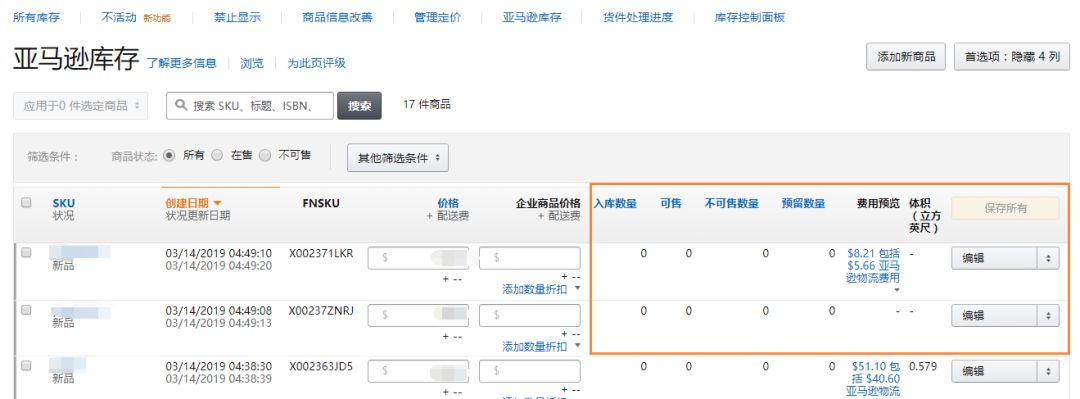Image resolution: width=1080 pixels, height=399 pixels.
Task: Click the orange sort arrow beside 创建日期
Action: pos(218,203)
